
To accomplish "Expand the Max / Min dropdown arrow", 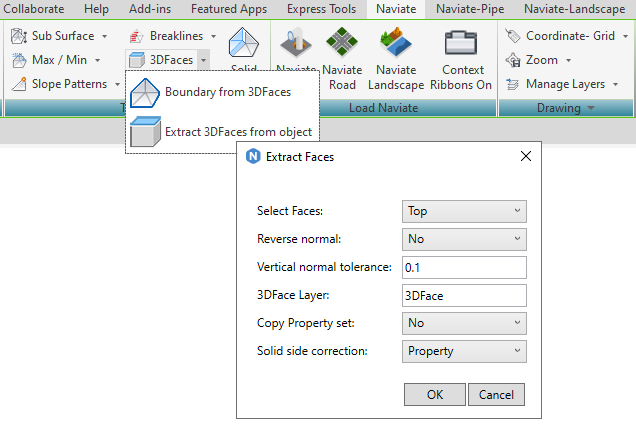I will pyautogui.click(x=98, y=60).
